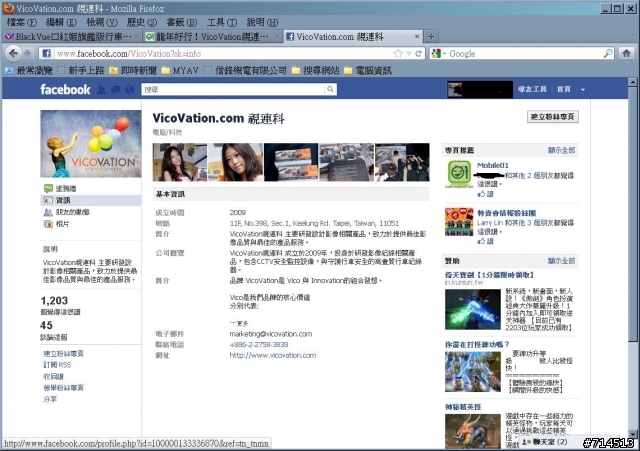Open the 歷史 (History) menu
The height and width of the screenshot is (451, 640).
pos(142,22)
